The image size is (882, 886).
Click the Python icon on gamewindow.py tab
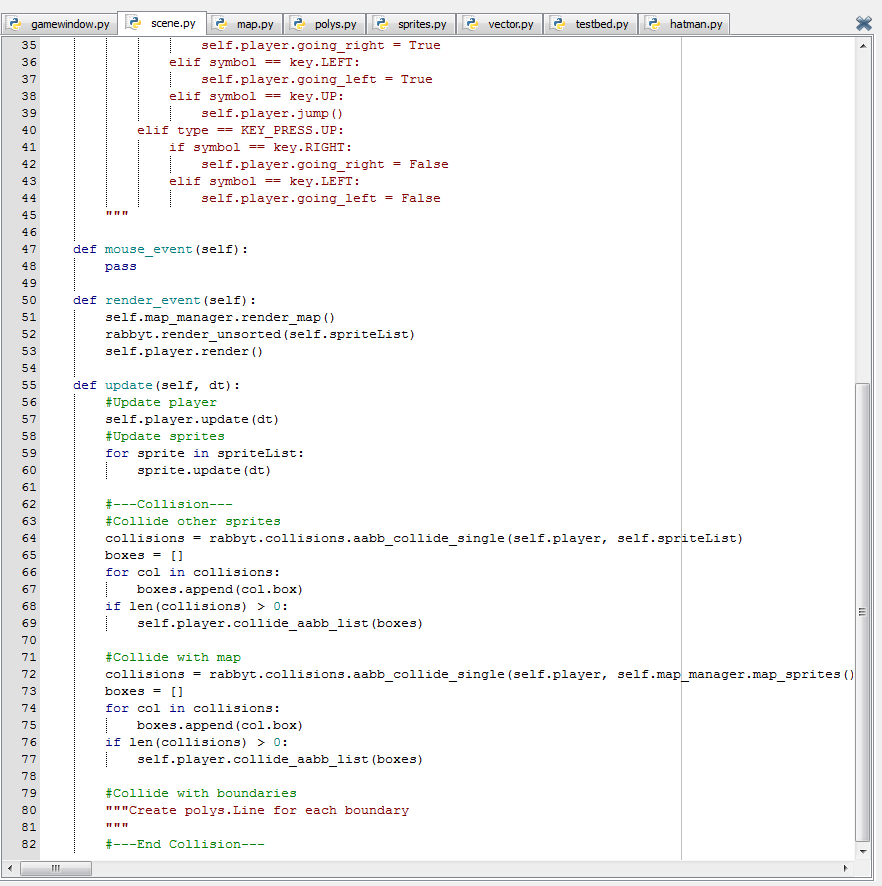(17, 23)
